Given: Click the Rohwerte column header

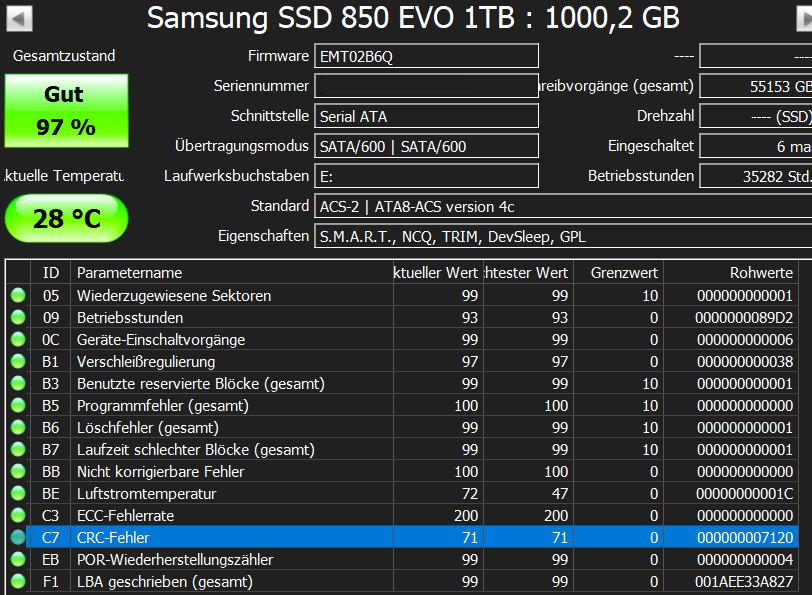Looking at the screenshot, I should coord(731,272).
